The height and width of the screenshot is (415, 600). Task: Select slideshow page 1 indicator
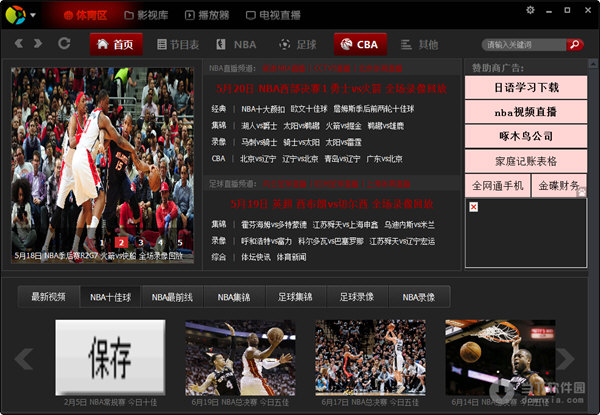coord(102,242)
